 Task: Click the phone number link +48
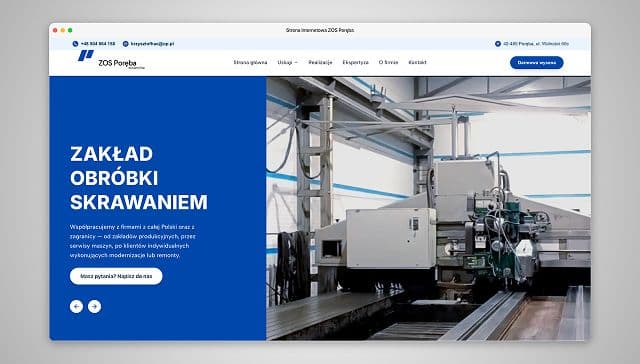pyautogui.click(x=98, y=44)
